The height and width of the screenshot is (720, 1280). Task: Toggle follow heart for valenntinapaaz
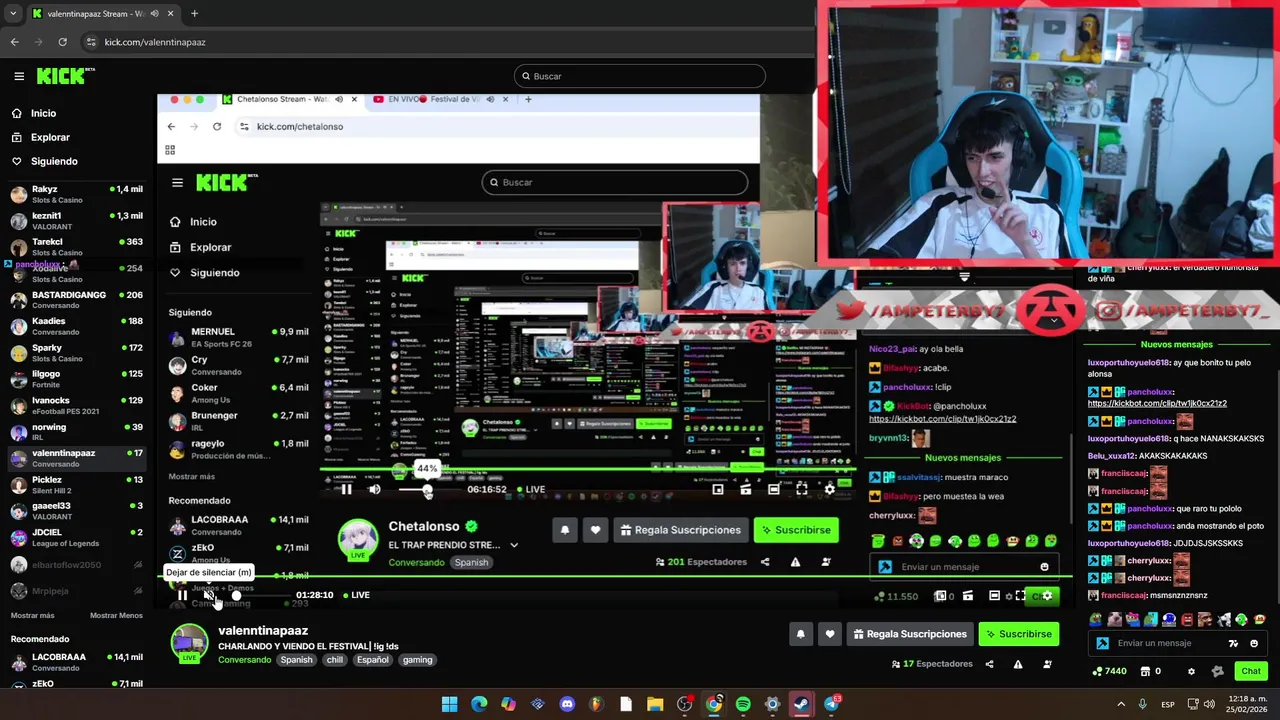click(x=829, y=634)
